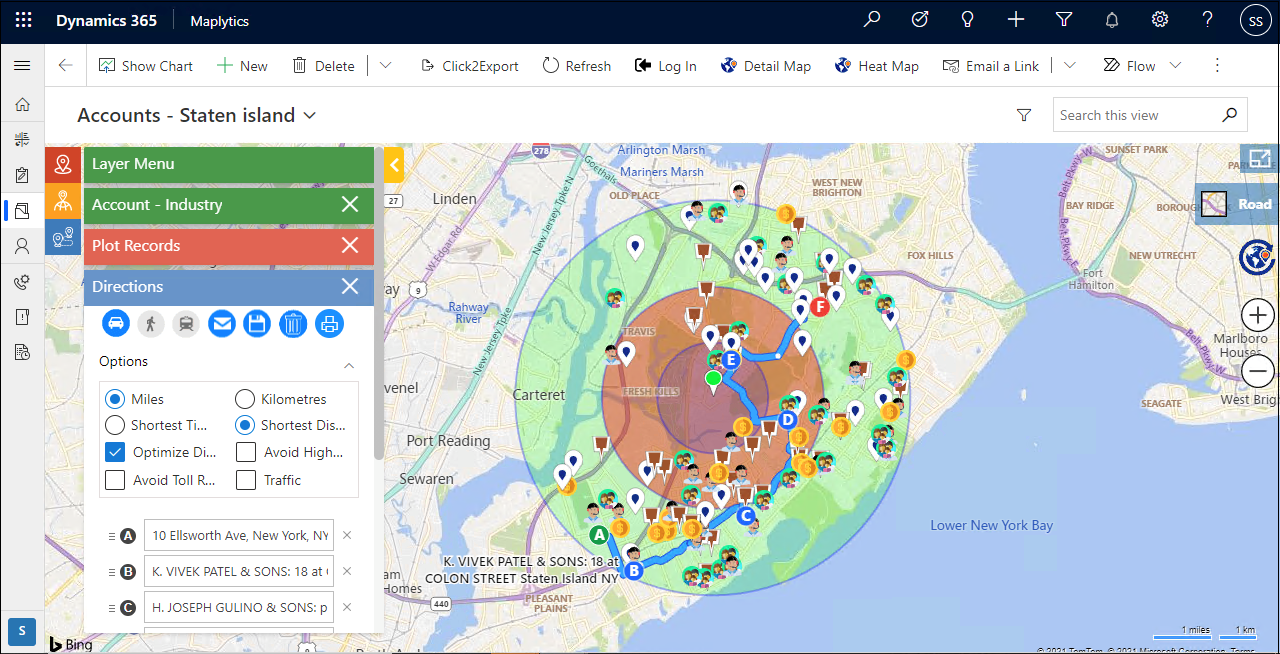Open the notifications bell
Image resolution: width=1280 pixels, height=654 pixels.
[x=1112, y=20]
